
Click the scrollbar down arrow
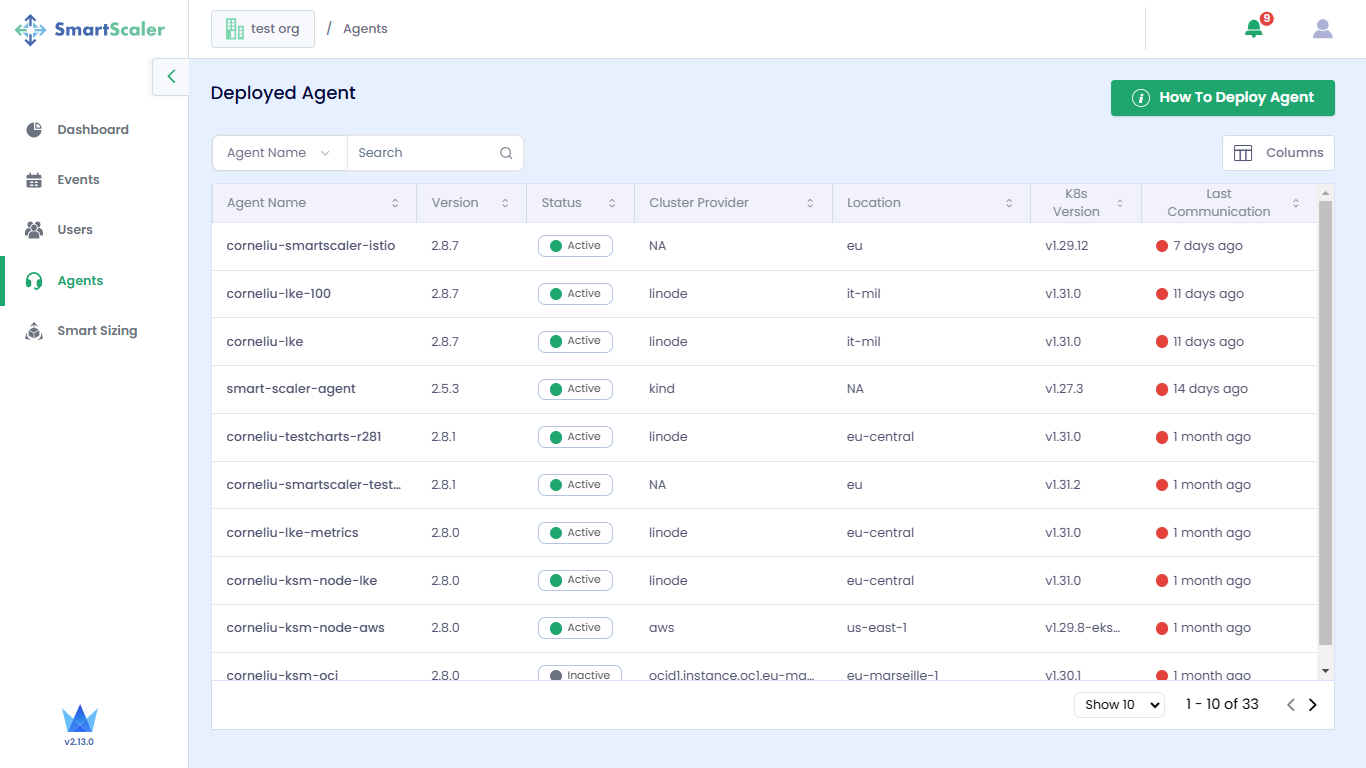[1326, 670]
